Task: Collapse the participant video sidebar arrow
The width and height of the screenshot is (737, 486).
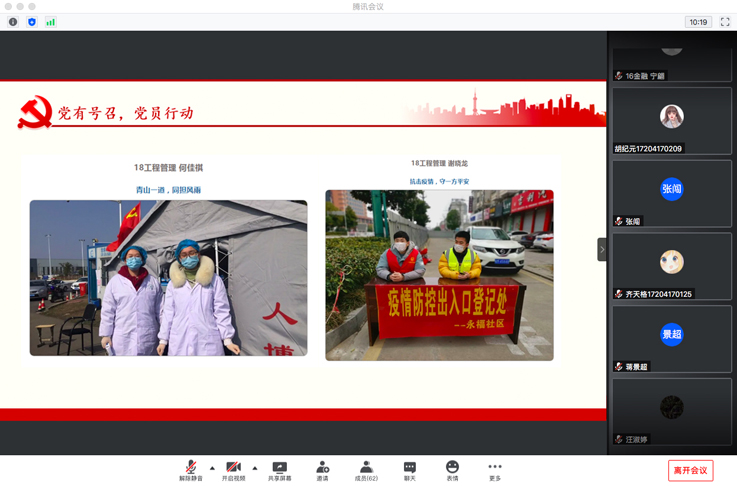Action: click(602, 249)
